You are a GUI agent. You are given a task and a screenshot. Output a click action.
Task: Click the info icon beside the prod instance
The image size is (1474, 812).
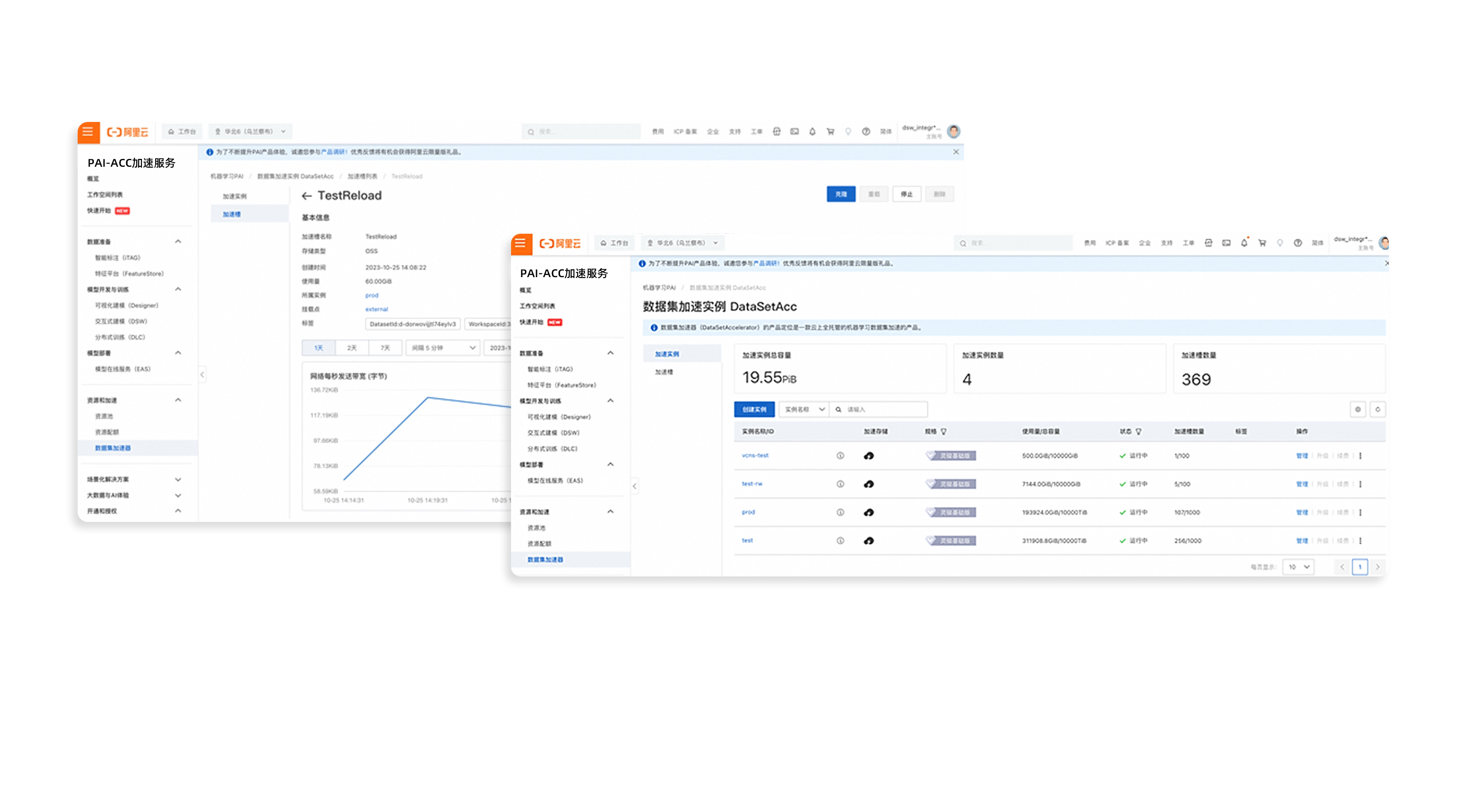(840, 512)
